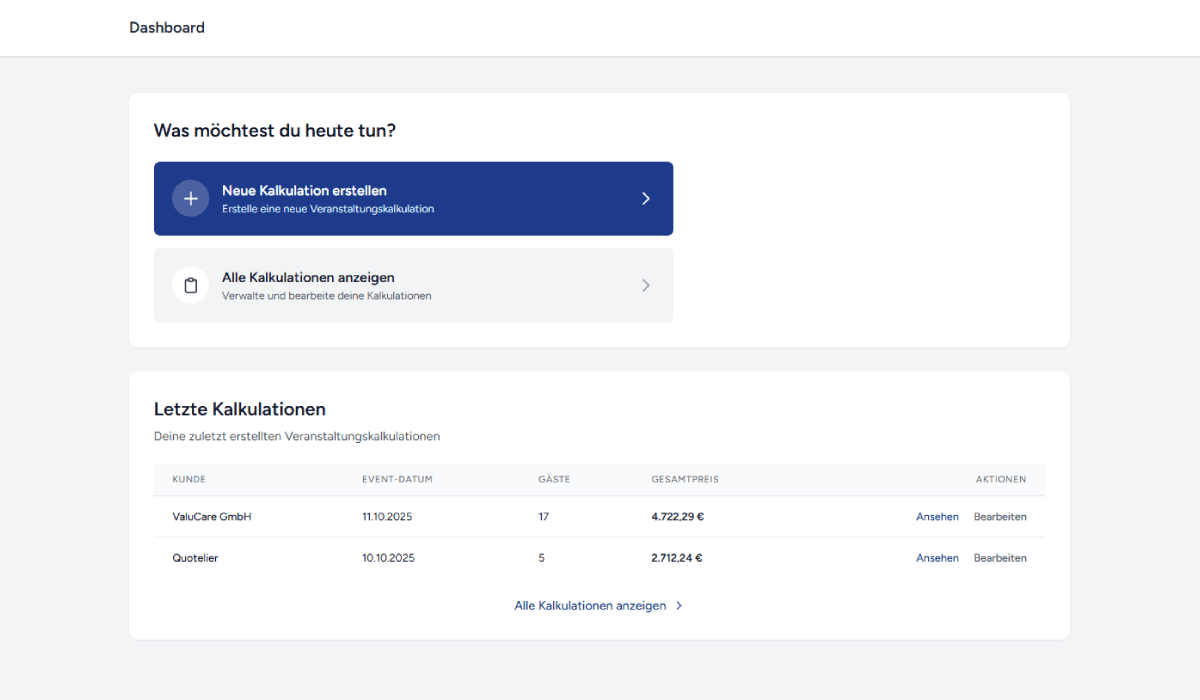Click the Dashboard heading in the top bar

pyautogui.click(x=167, y=27)
